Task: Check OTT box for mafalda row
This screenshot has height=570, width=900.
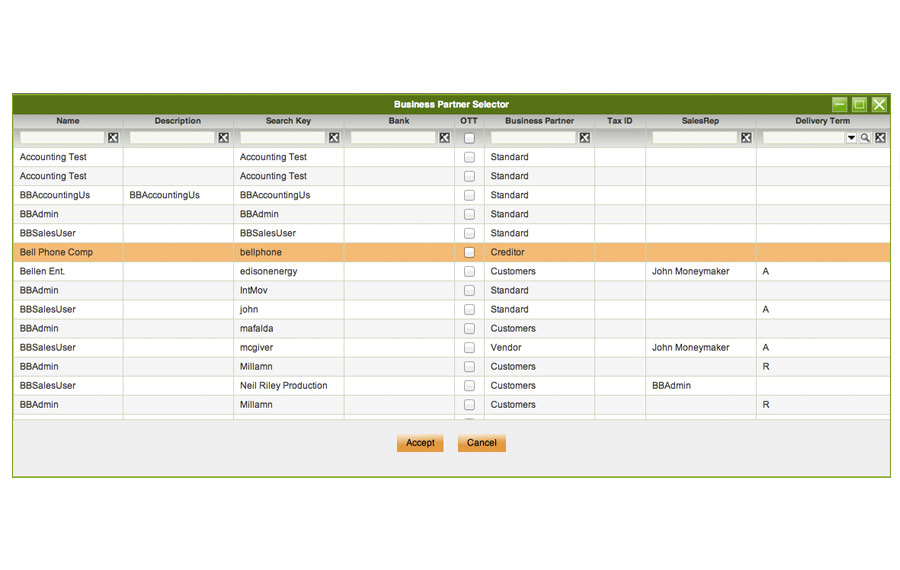Action: [470, 328]
